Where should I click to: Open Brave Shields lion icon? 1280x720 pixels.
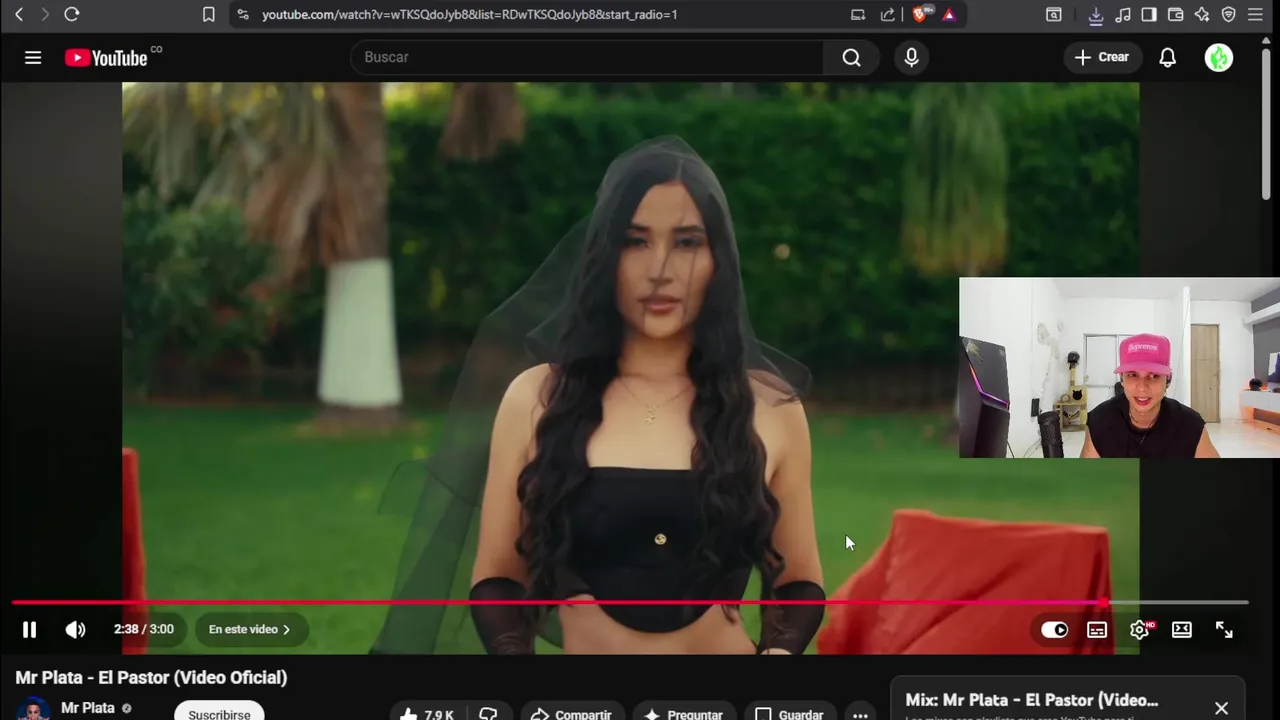(x=919, y=14)
